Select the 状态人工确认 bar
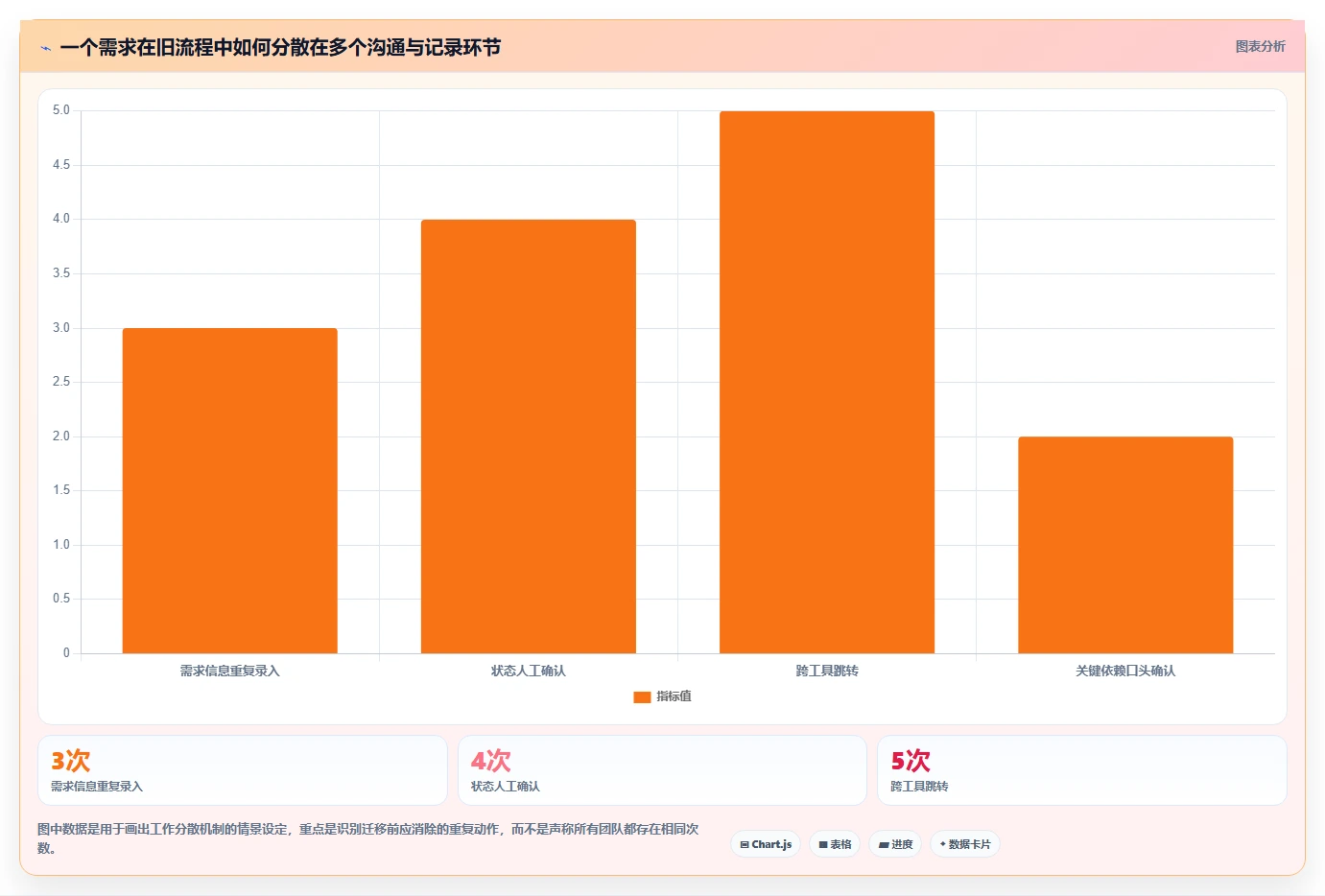The height and width of the screenshot is (896, 1325). click(528, 436)
